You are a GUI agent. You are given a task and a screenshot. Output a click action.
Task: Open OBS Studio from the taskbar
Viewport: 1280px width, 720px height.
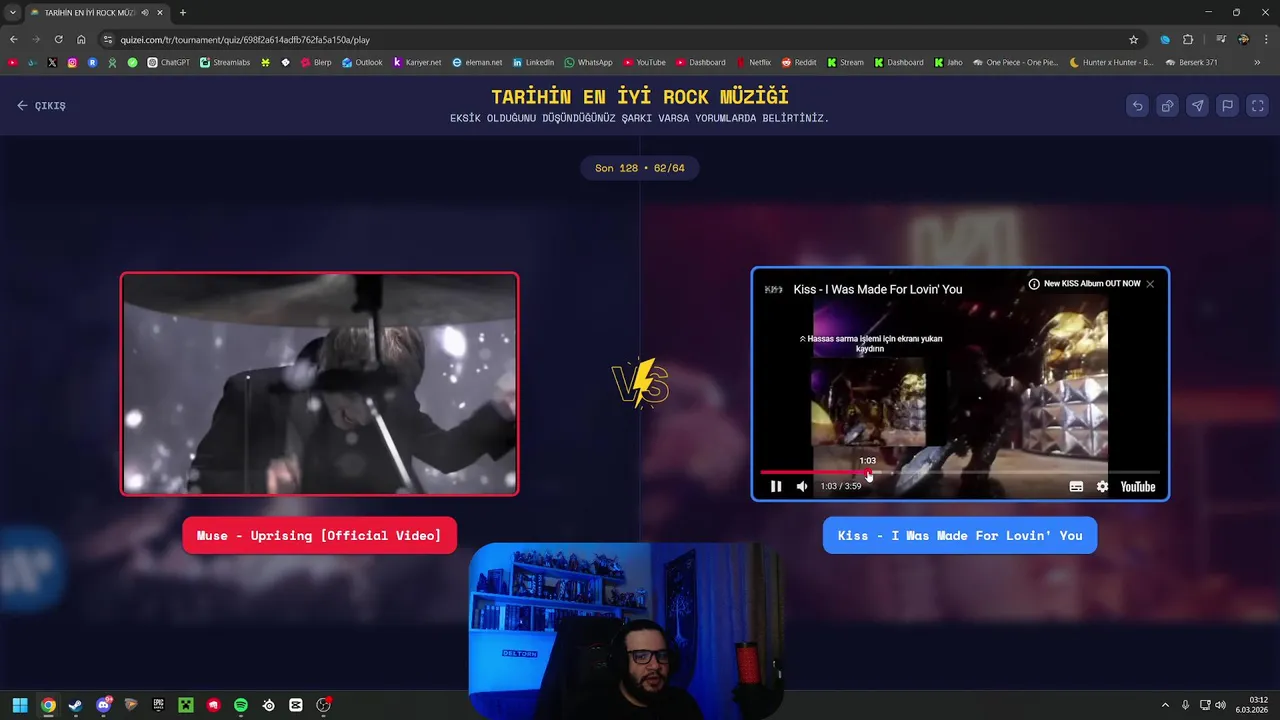point(323,705)
